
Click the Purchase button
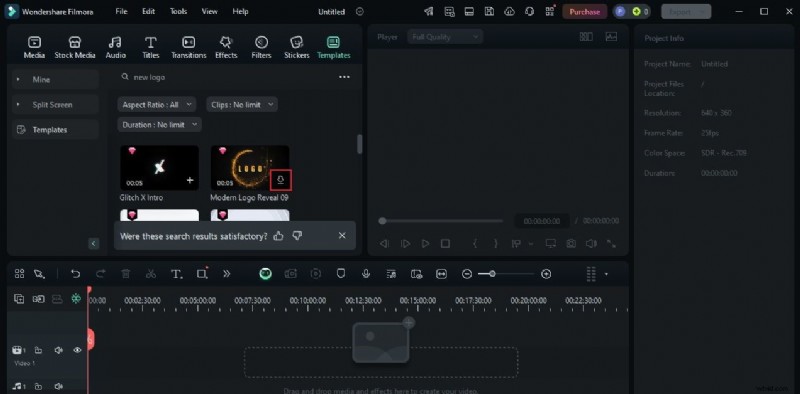click(585, 12)
